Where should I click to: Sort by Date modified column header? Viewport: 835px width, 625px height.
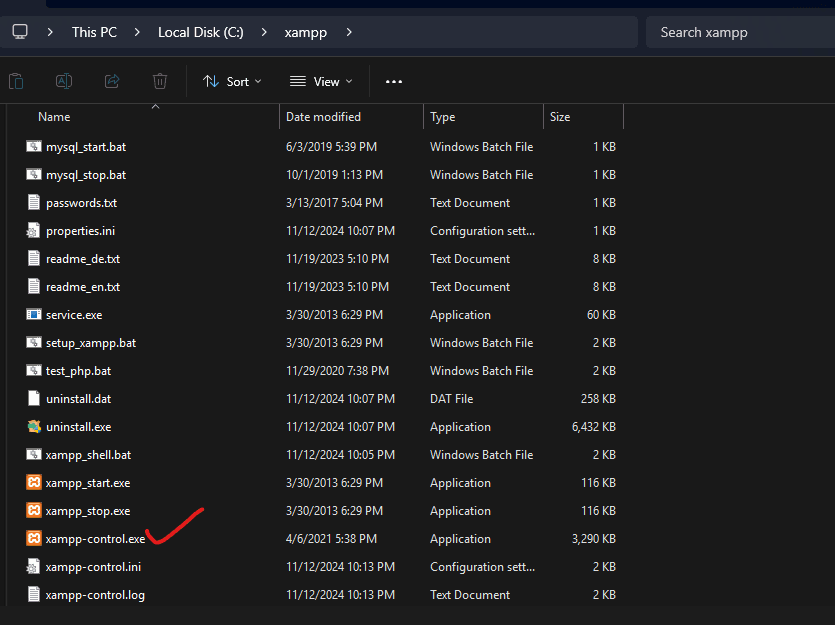click(x=323, y=117)
